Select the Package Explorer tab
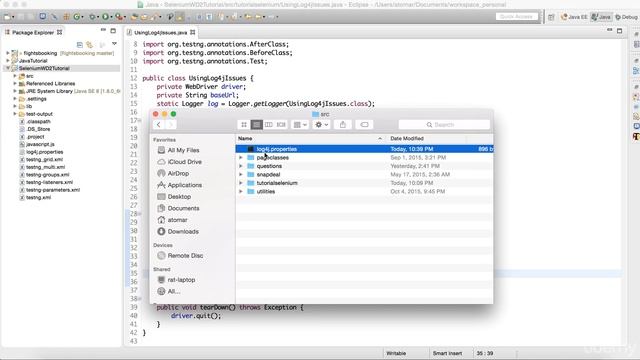 click(x=33, y=32)
